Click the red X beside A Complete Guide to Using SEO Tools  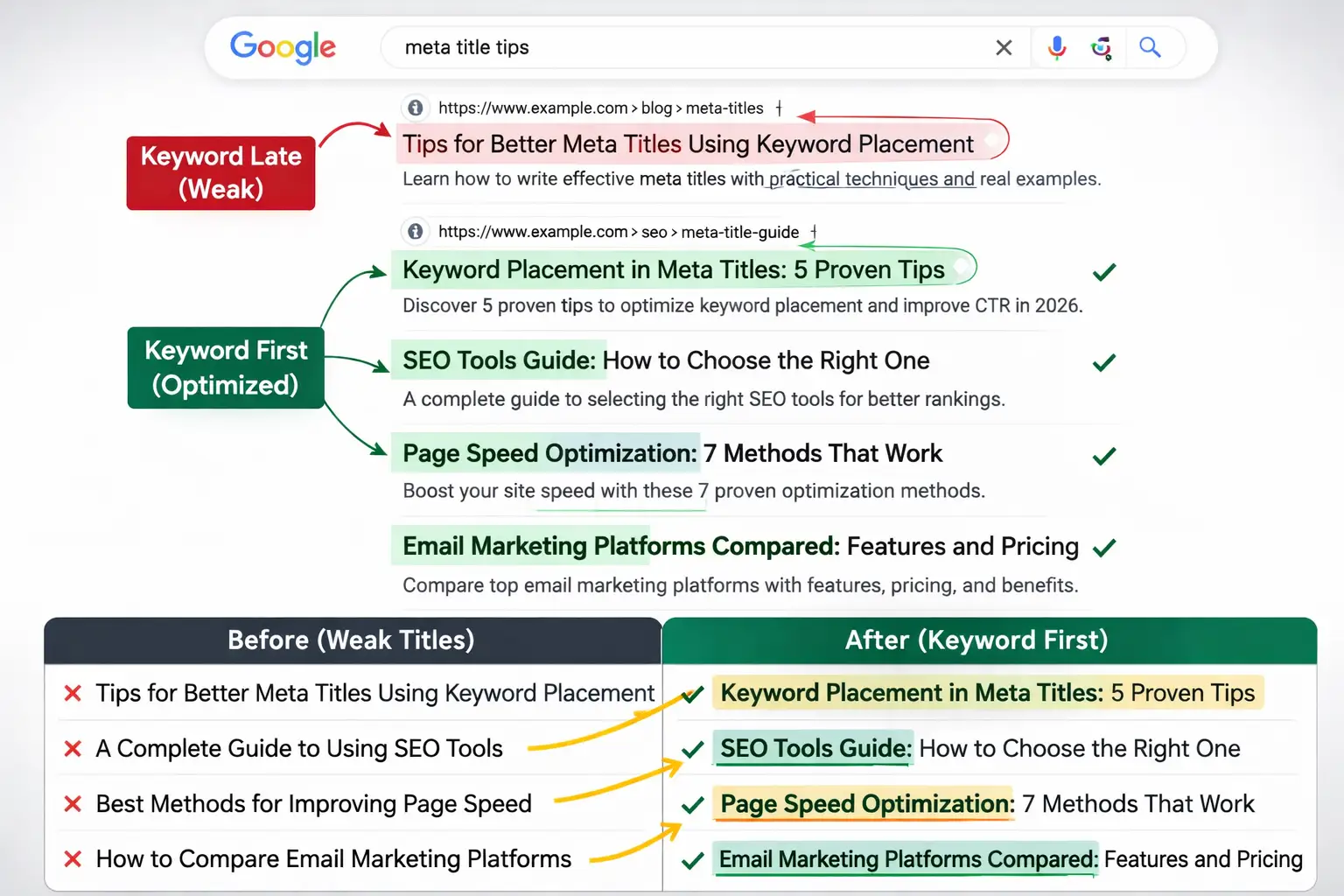72,748
